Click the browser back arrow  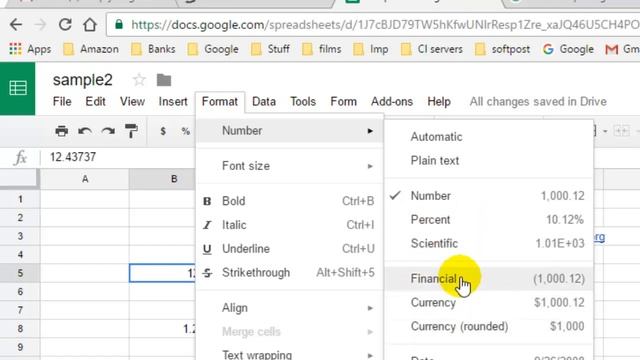(x=16, y=25)
